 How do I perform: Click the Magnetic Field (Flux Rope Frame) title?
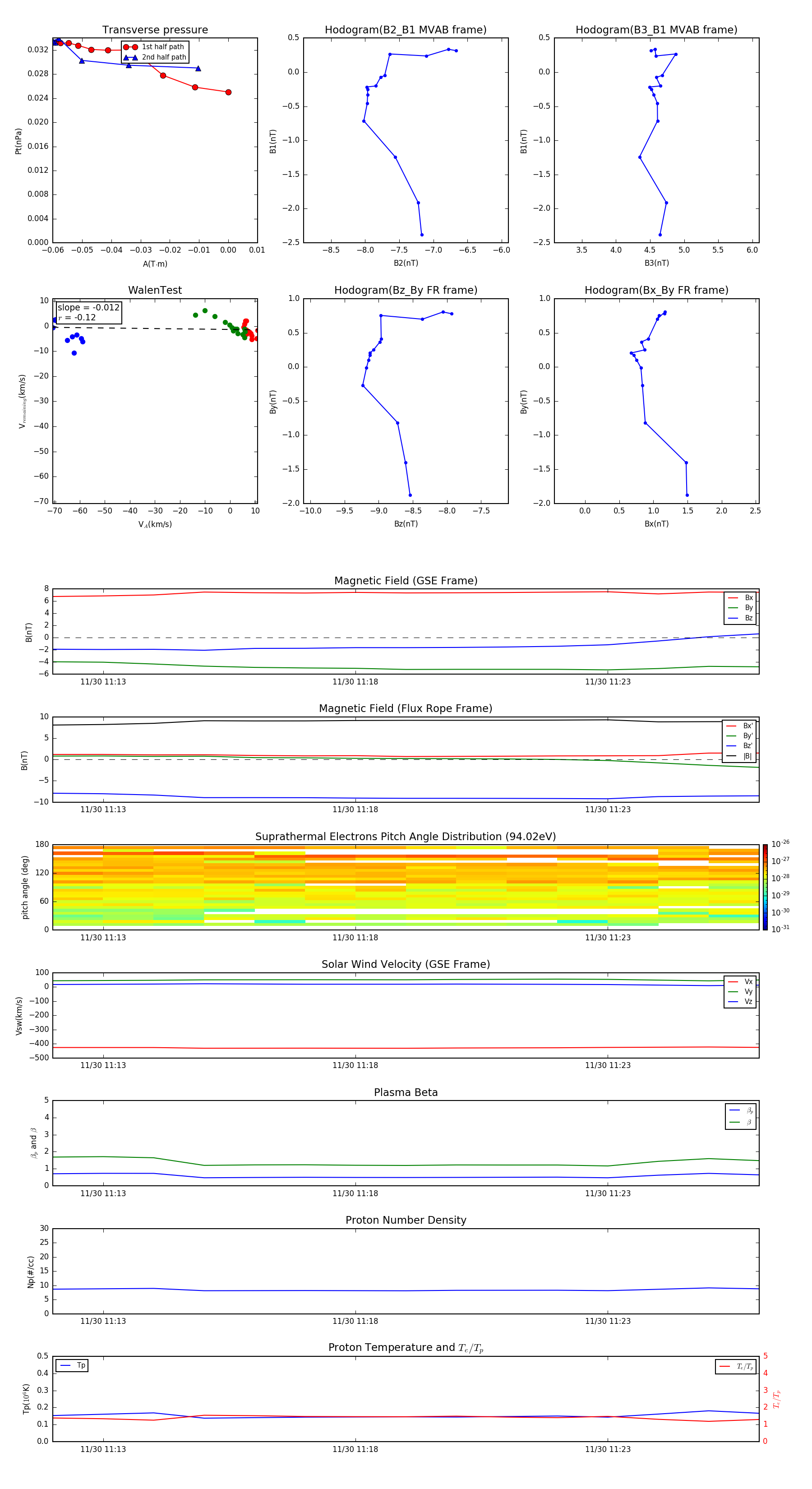click(406, 709)
